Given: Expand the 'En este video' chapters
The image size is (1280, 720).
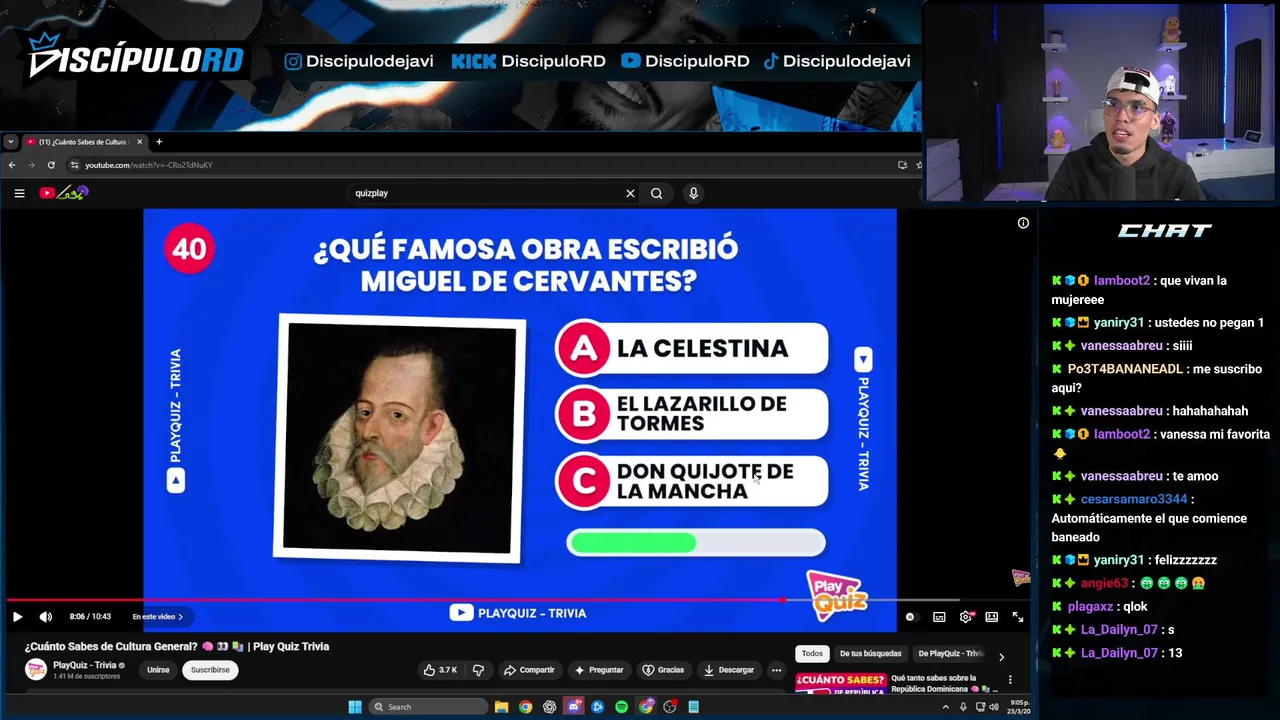Looking at the screenshot, I should 158,617.
